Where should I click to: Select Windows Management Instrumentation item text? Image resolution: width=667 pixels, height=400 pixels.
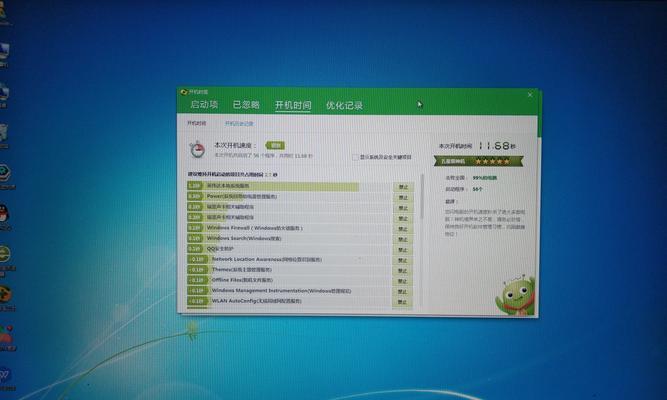pyautogui.click(x=281, y=291)
